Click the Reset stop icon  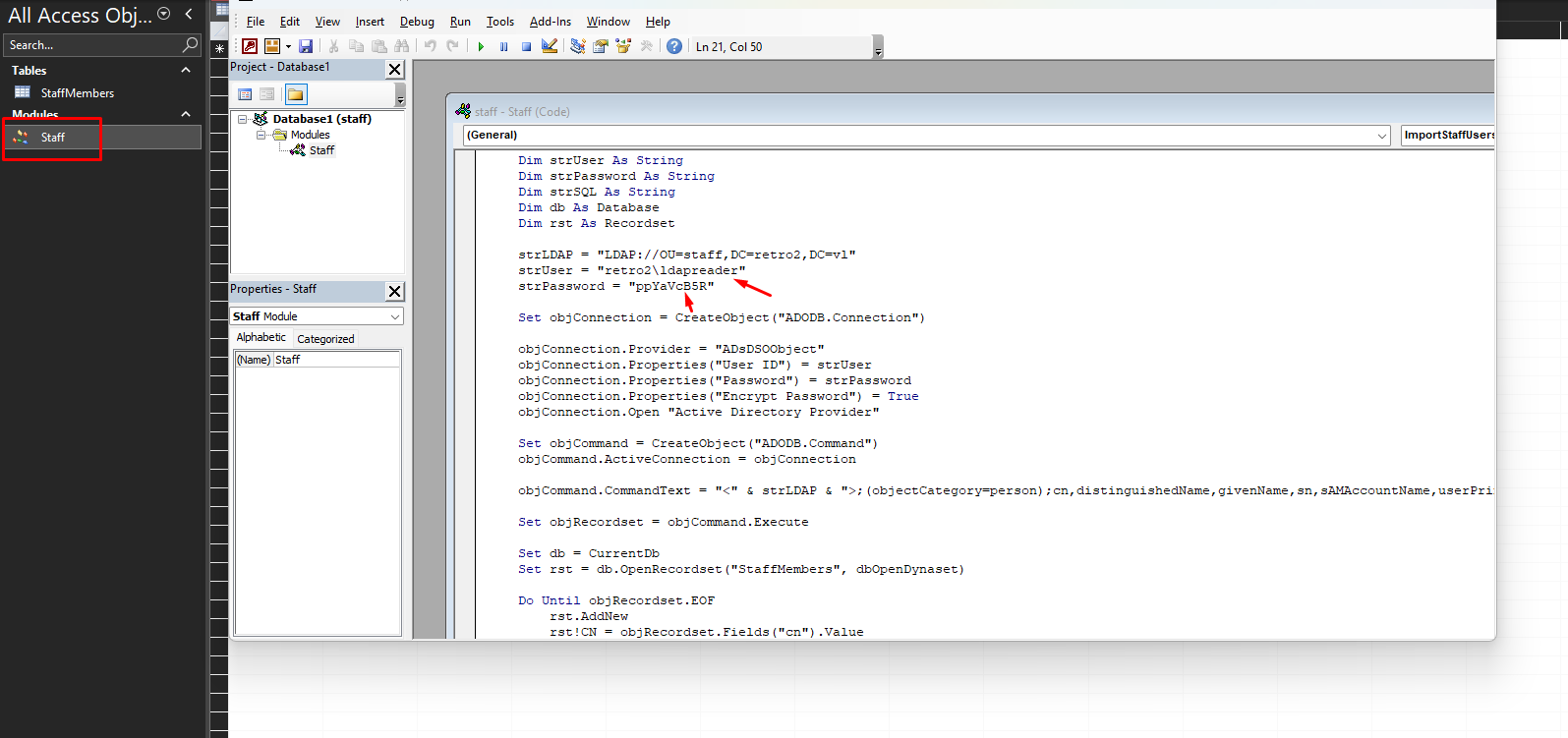point(526,46)
